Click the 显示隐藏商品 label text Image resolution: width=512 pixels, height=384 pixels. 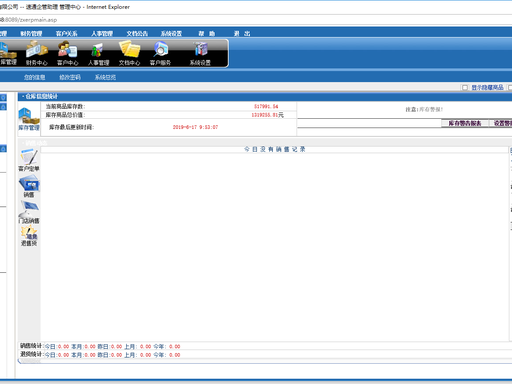487,87
